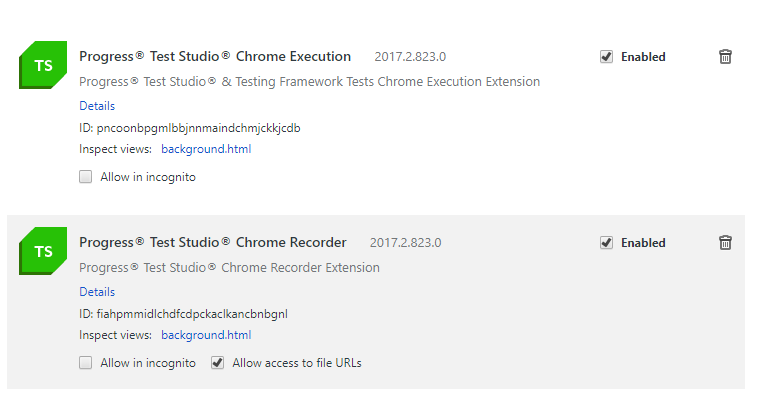Screen dimensions: 757x403
Task: Click the Chrome Recorder Extension description text
Action: tap(229, 268)
